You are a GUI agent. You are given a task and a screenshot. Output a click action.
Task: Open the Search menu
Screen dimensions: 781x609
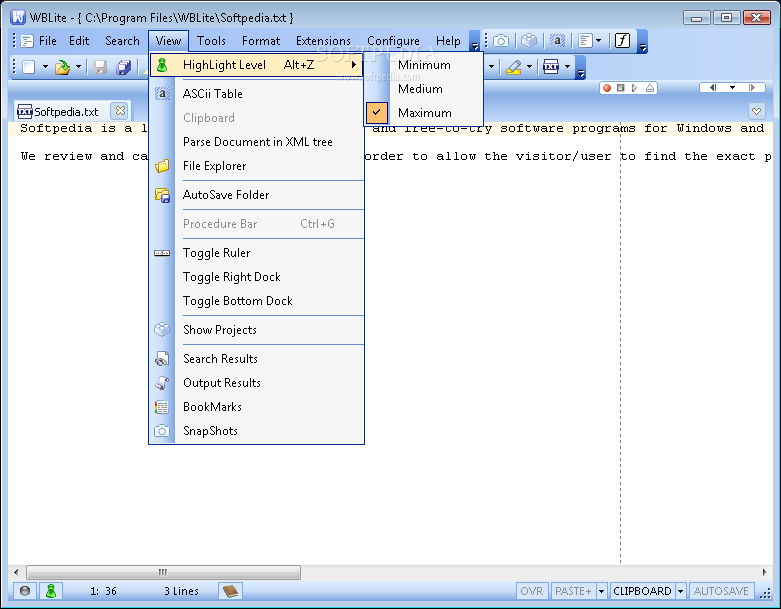[122, 41]
